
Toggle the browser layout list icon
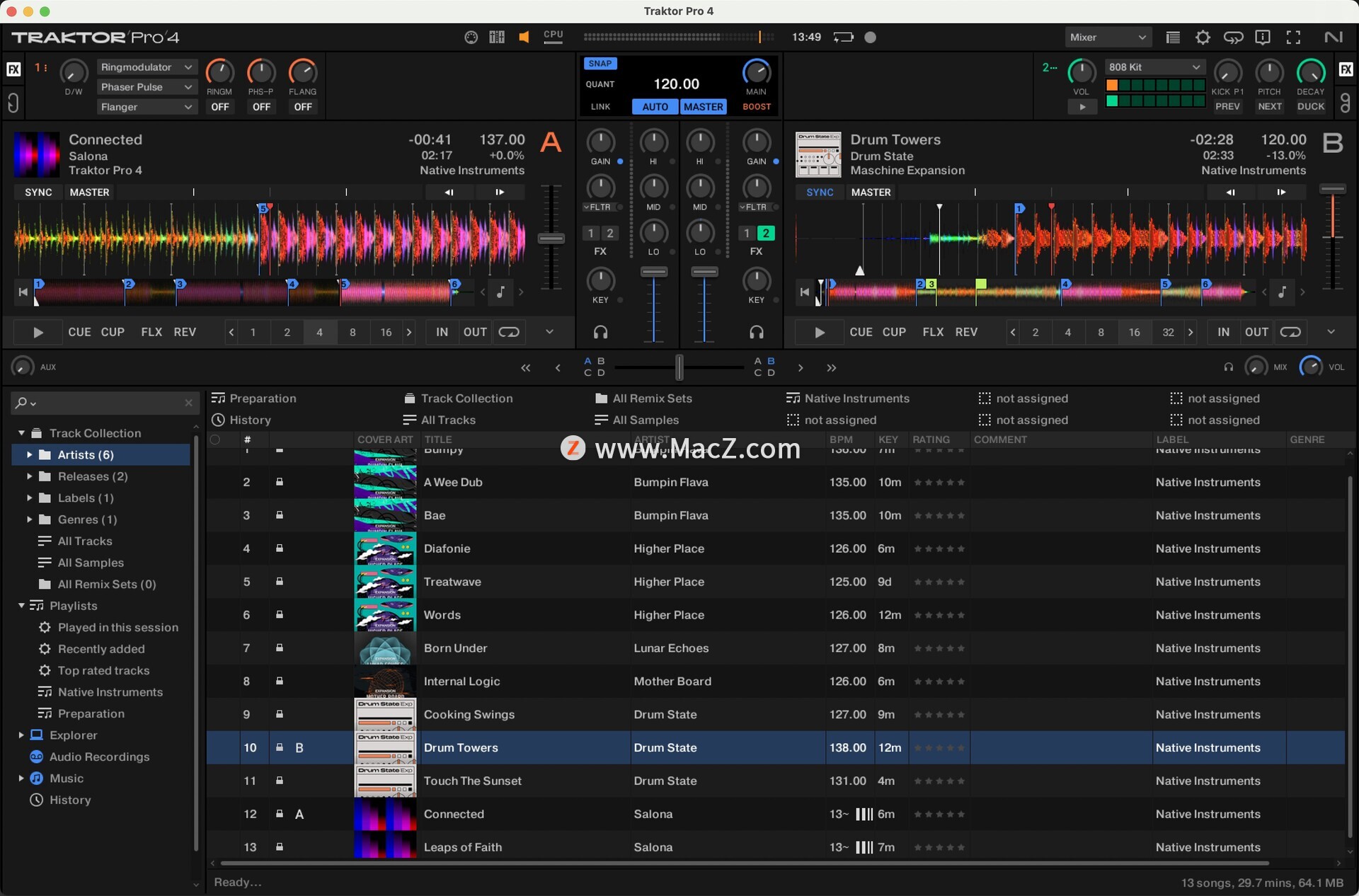[x=1173, y=38]
